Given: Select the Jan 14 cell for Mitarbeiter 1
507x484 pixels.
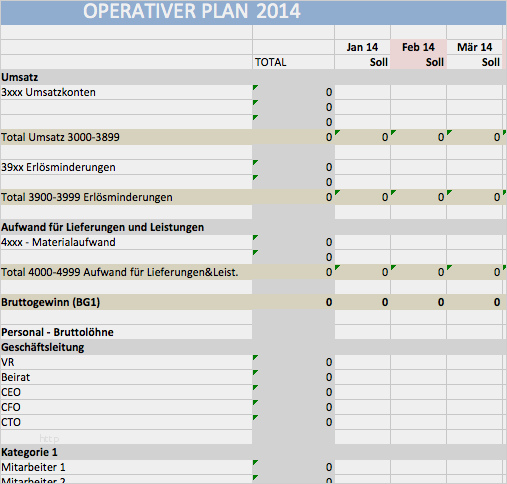Looking at the screenshot, I should (362, 467).
